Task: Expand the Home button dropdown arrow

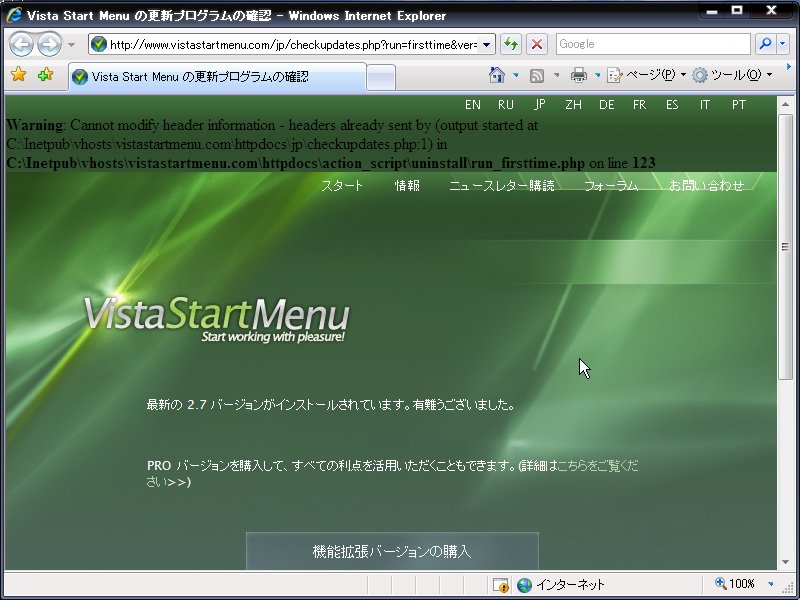Action: coord(516,76)
